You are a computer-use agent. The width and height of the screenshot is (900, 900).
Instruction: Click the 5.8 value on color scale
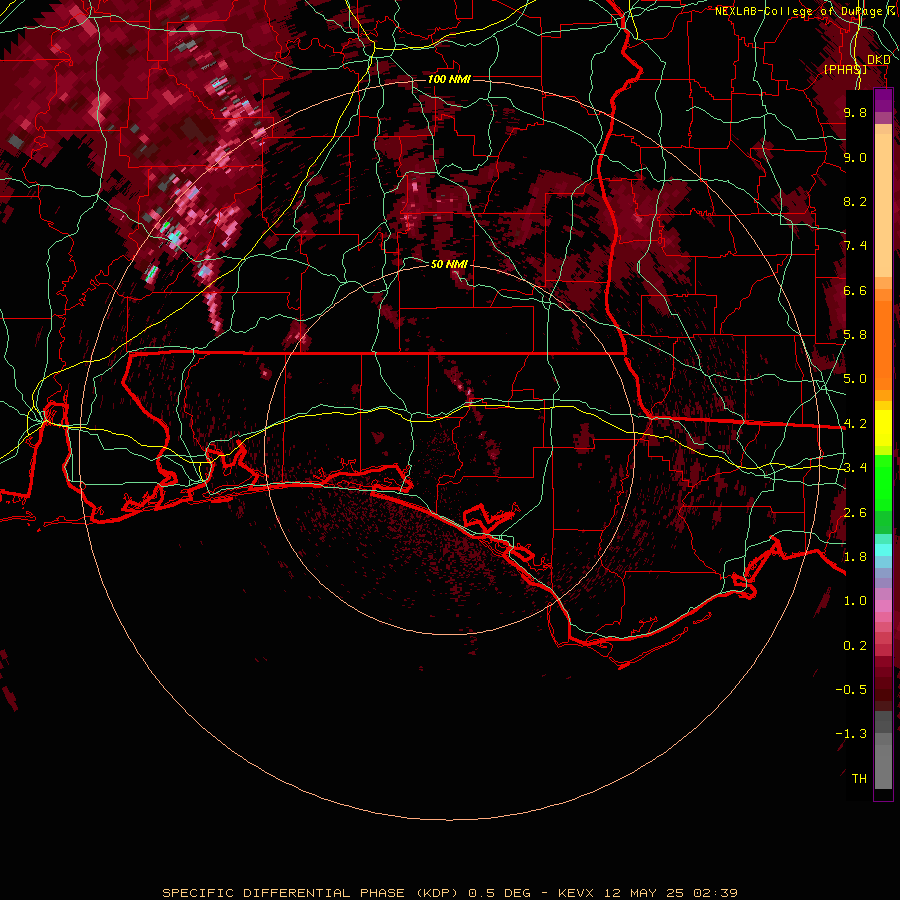855,335
